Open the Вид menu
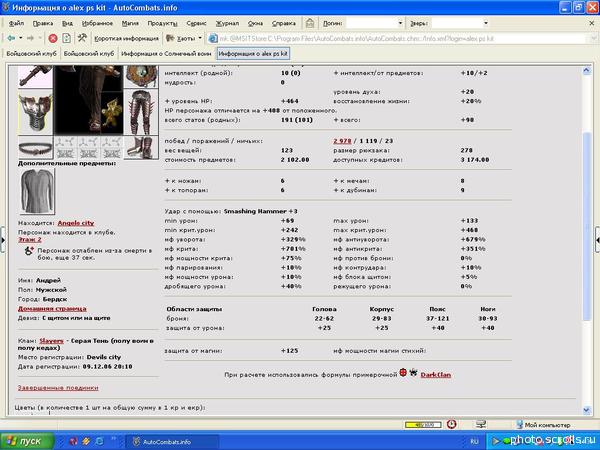This screenshot has width=600, height=450. [x=67, y=23]
